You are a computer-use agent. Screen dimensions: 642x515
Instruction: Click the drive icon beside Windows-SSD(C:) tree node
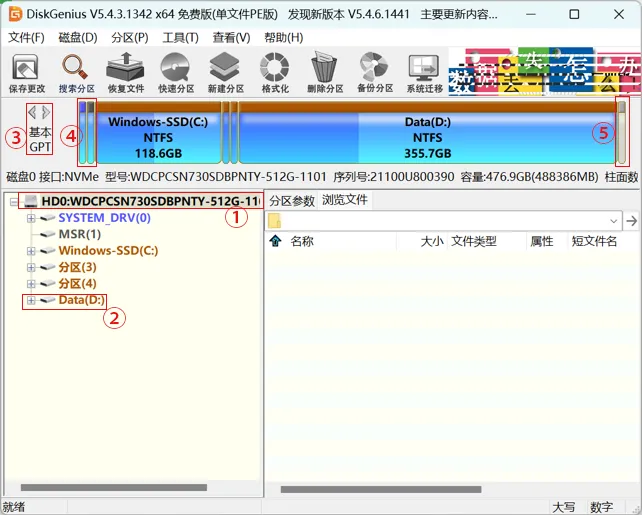(48, 251)
